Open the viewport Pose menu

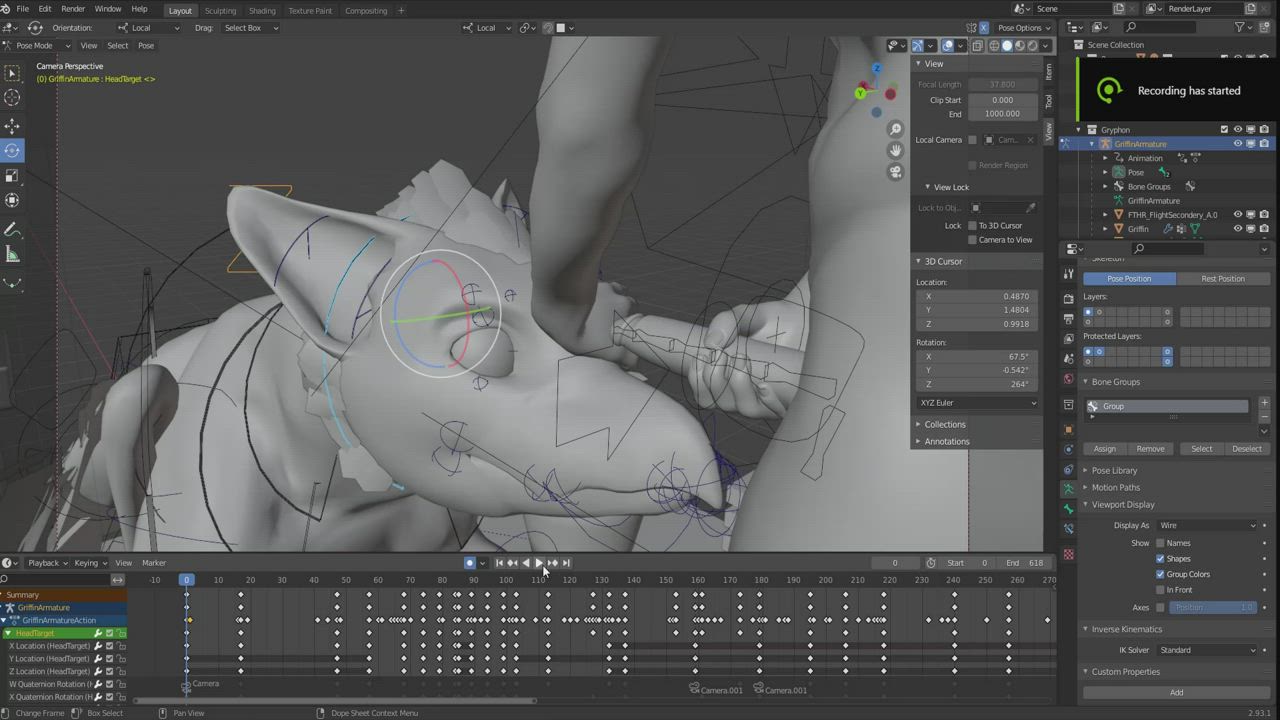click(146, 45)
